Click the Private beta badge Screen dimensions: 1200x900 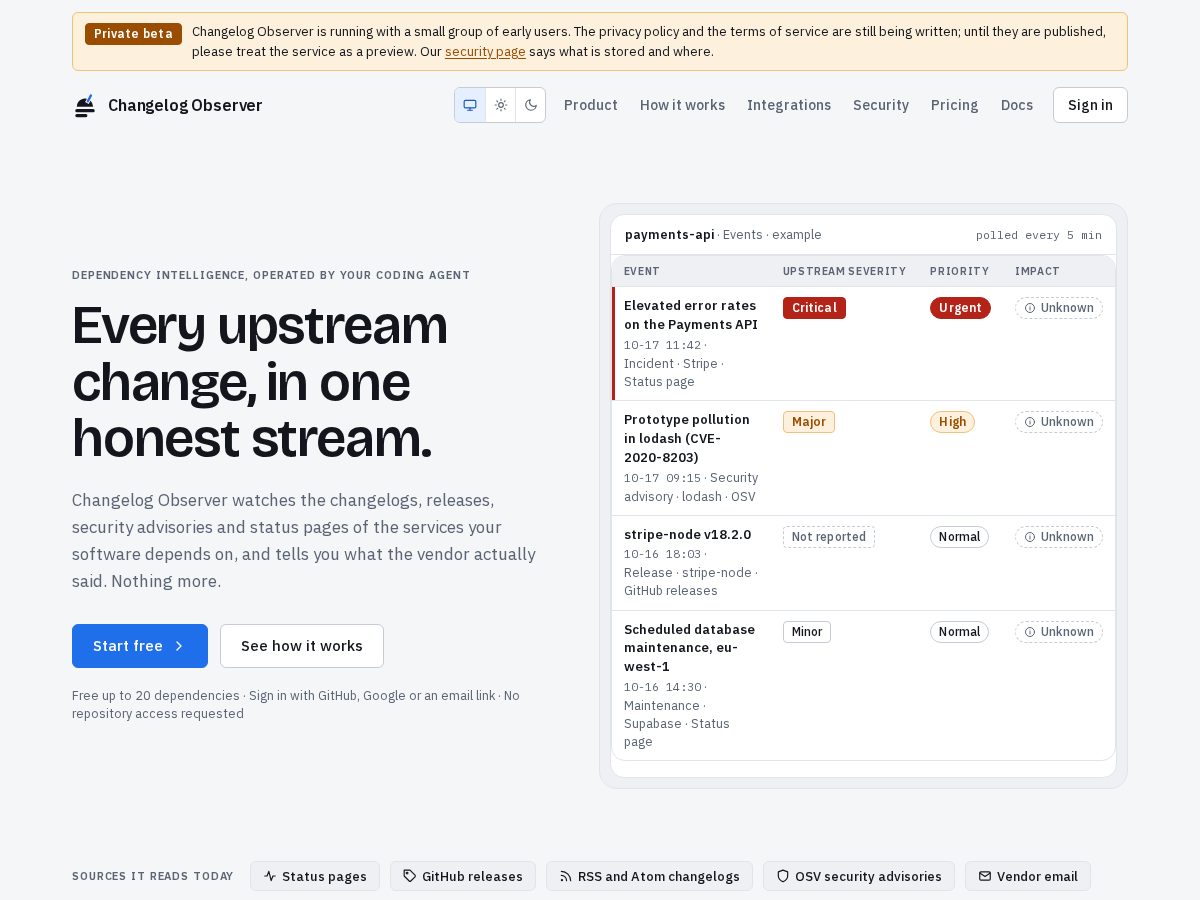tap(133, 34)
